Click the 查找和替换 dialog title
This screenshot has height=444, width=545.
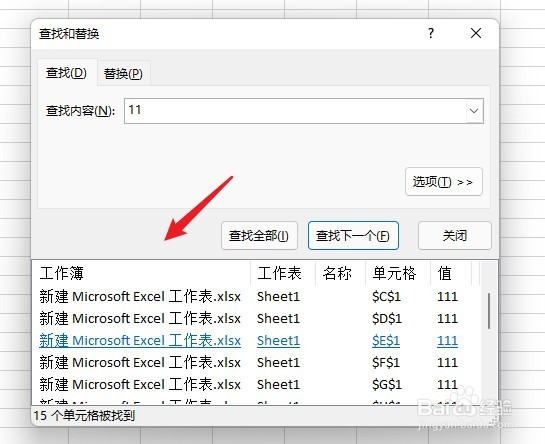tap(69, 34)
